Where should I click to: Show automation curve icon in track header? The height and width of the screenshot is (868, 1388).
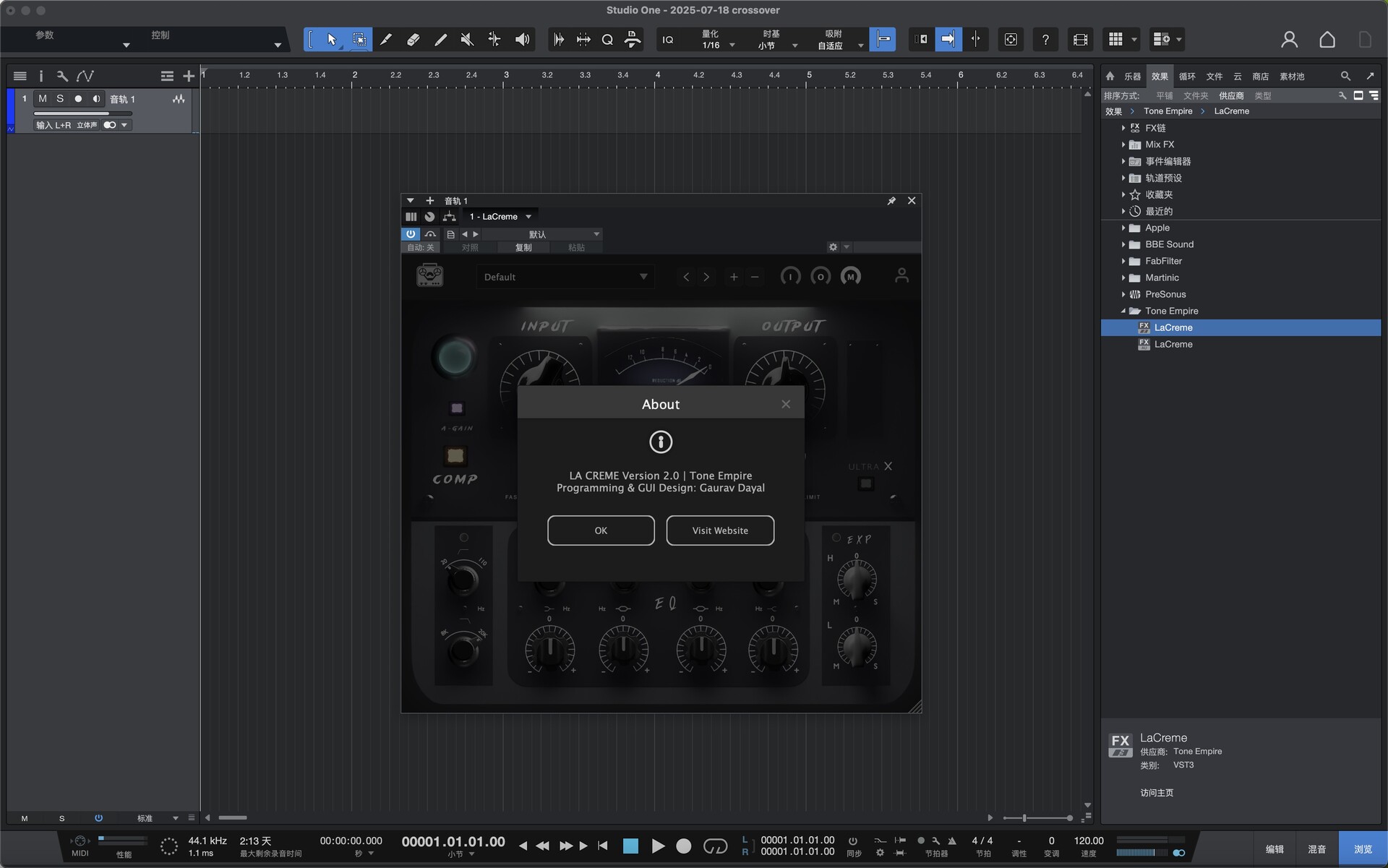pos(85,76)
